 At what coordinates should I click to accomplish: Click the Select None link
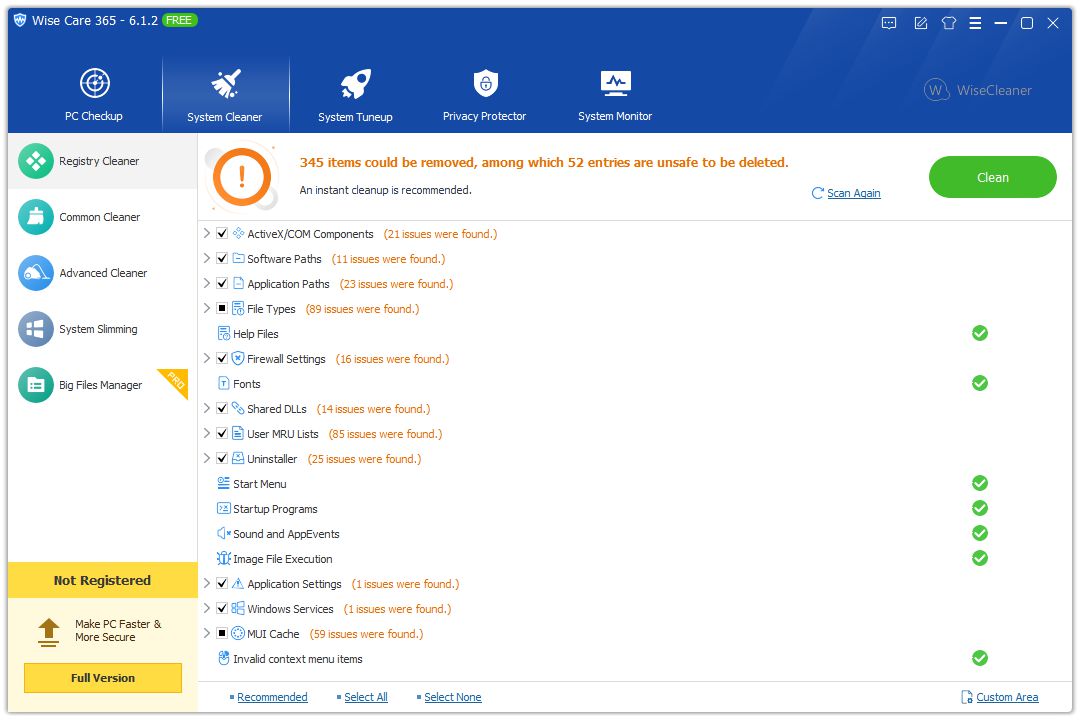[452, 697]
